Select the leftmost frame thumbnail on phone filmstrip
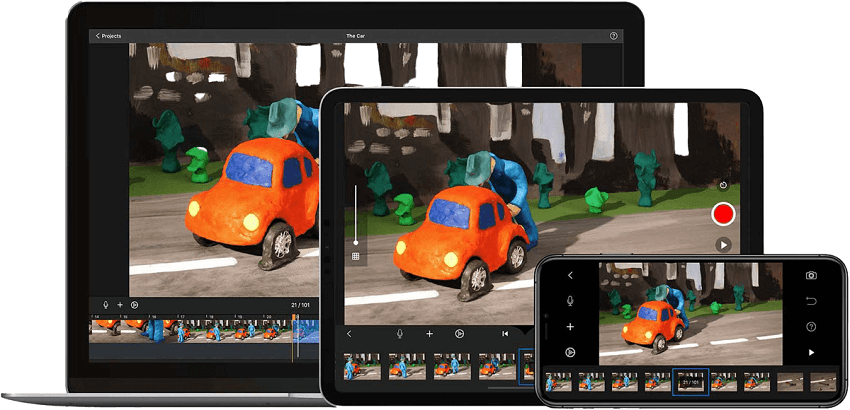Viewport: 850px width, 410px height. (558, 382)
